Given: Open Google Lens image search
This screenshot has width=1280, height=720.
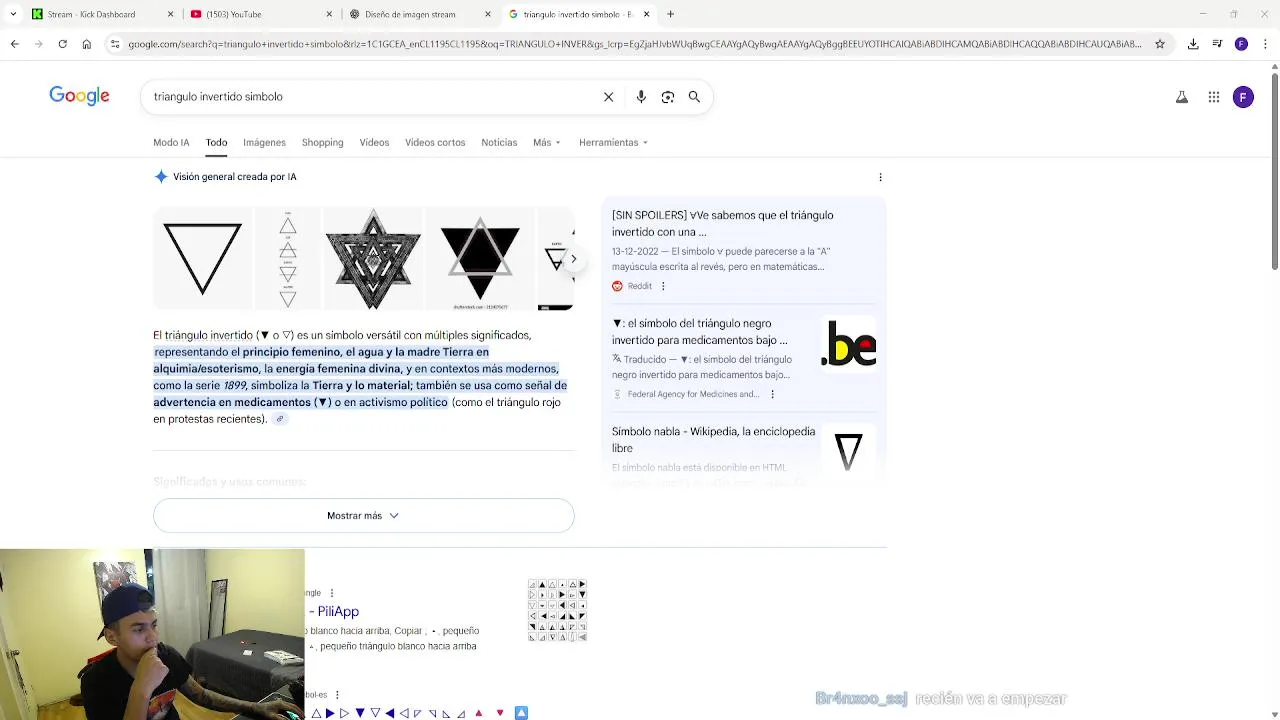Looking at the screenshot, I should pyautogui.click(x=668, y=97).
